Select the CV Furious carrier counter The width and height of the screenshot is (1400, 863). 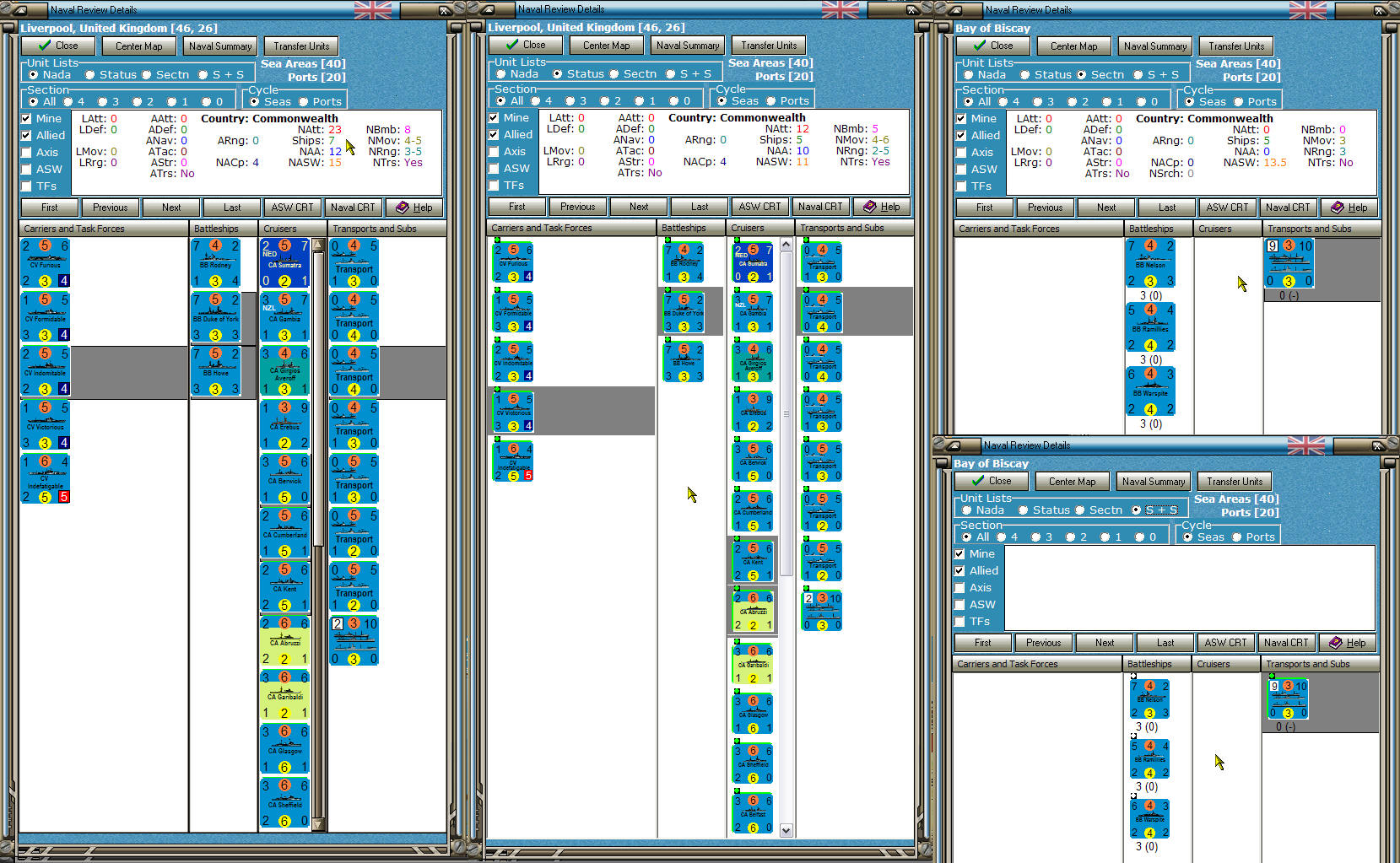[x=46, y=263]
